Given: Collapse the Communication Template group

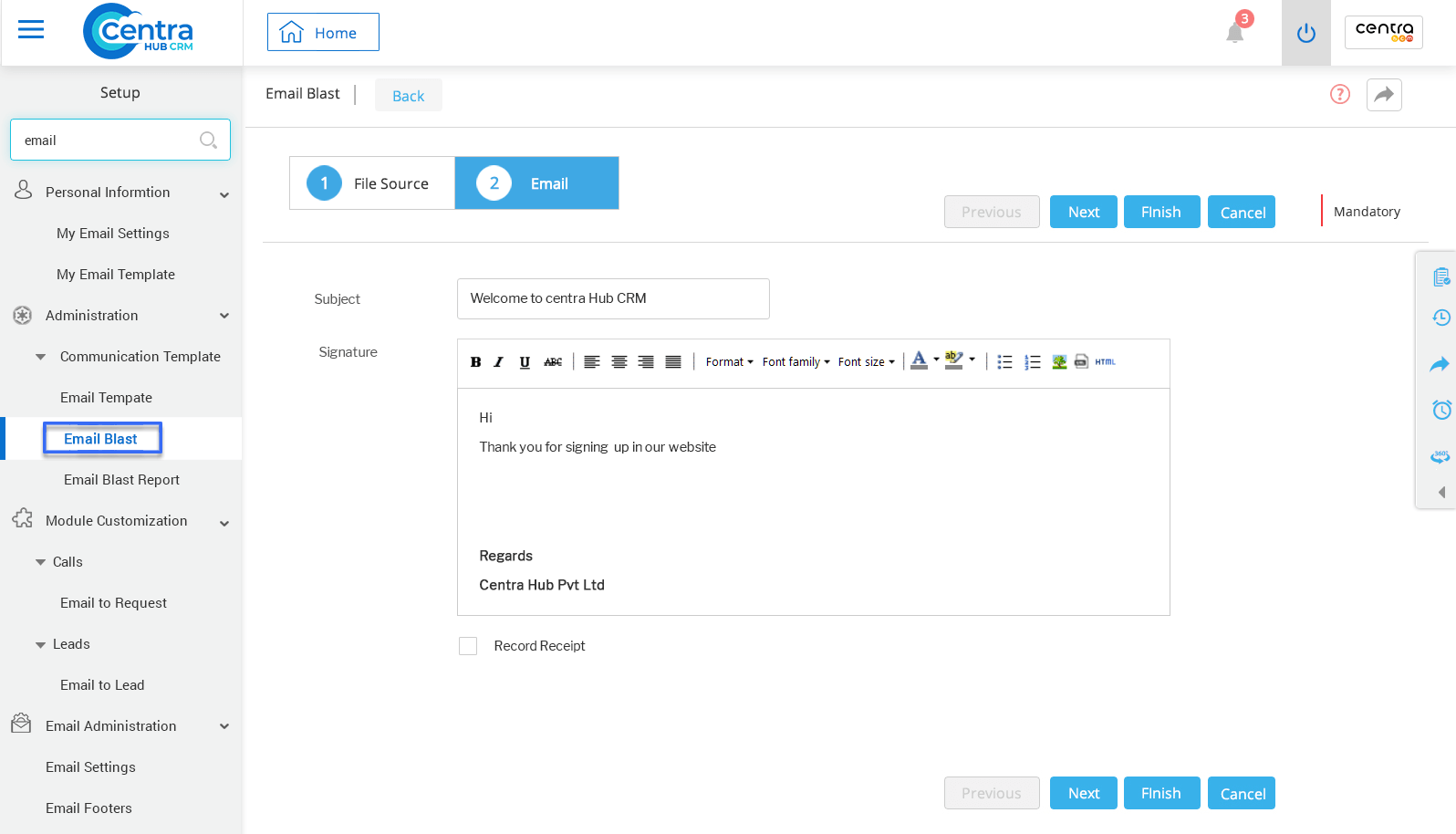Looking at the screenshot, I should click(x=40, y=357).
